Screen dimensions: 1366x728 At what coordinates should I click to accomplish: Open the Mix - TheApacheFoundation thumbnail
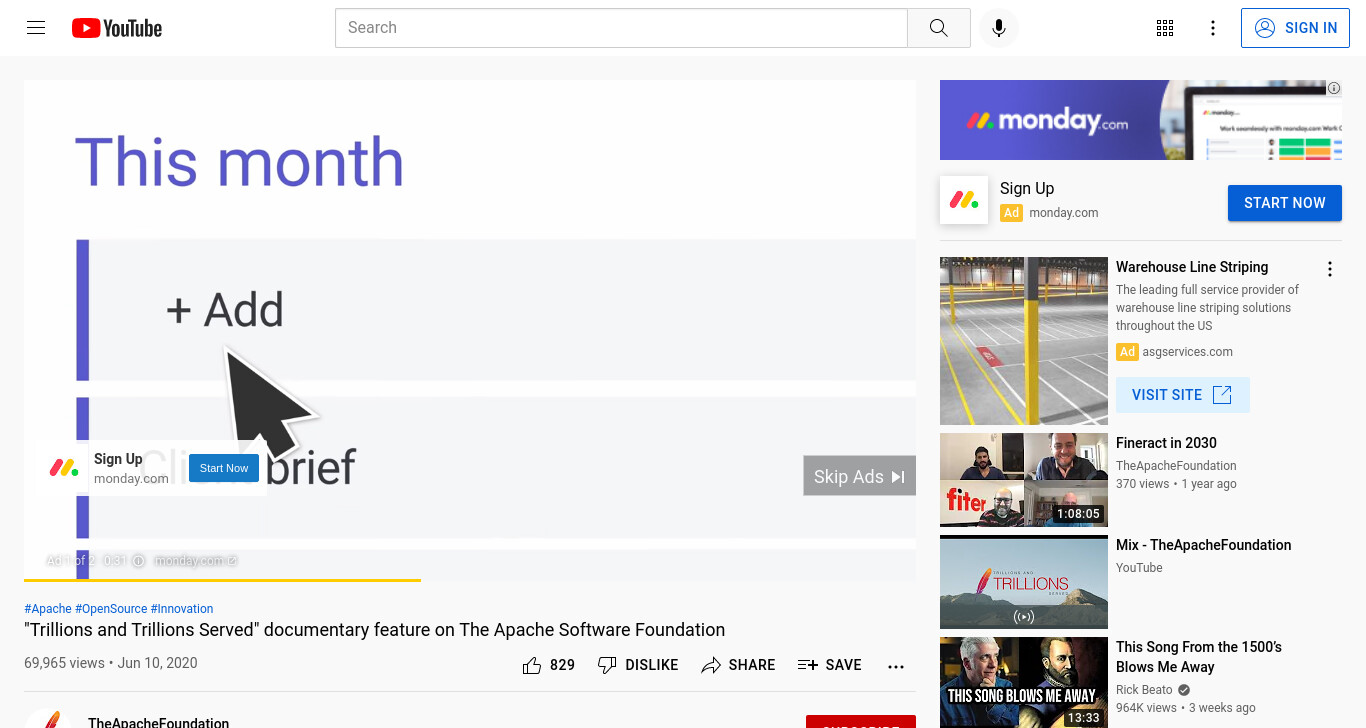point(1024,582)
